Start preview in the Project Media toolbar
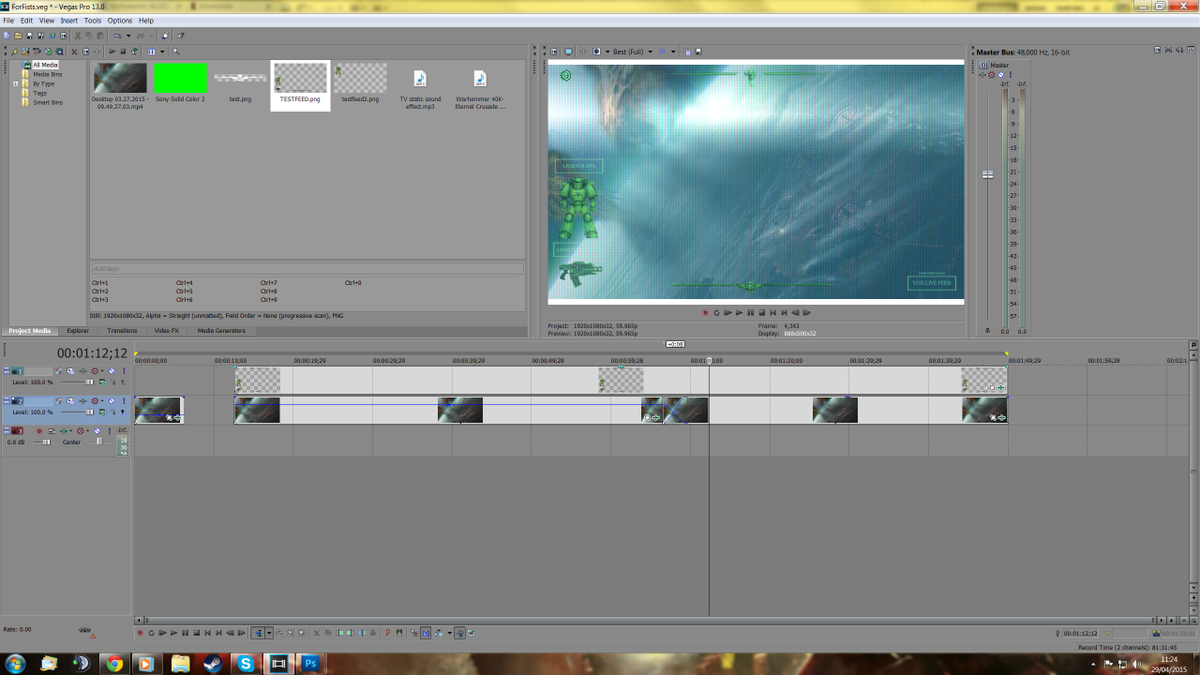This screenshot has height=675, width=1200. (112, 51)
